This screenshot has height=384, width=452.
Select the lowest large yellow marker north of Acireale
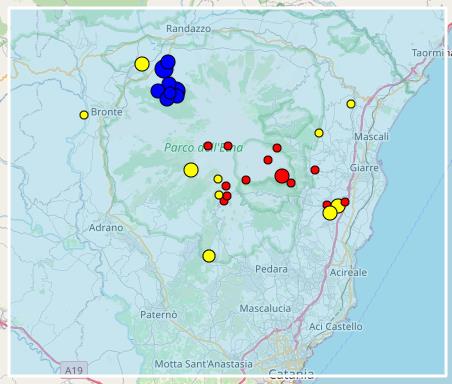330,213
